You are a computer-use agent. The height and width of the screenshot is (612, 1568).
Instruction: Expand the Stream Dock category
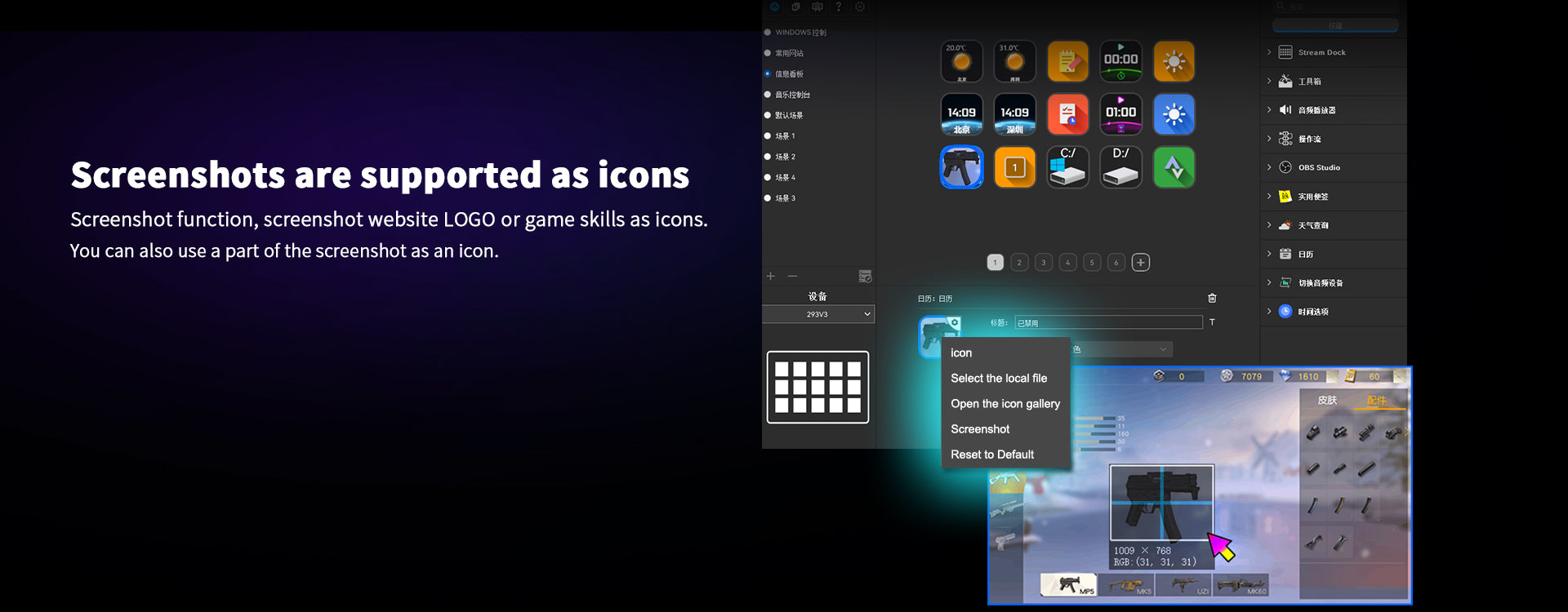pyautogui.click(x=1269, y=52)
